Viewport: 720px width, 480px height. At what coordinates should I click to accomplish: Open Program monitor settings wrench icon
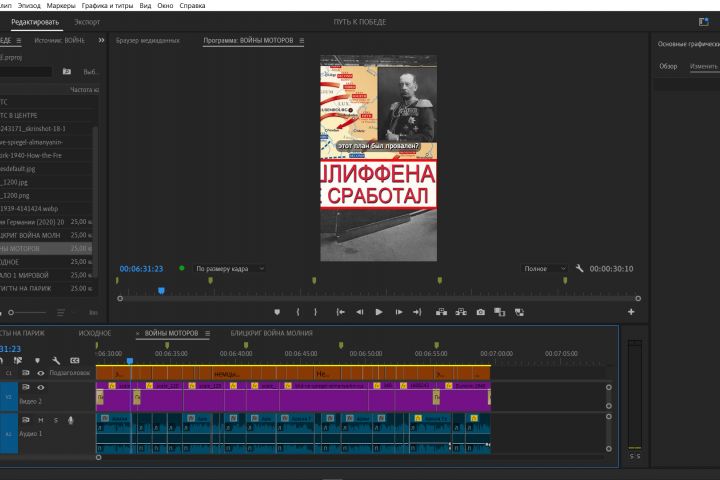(x=580, y=269)
